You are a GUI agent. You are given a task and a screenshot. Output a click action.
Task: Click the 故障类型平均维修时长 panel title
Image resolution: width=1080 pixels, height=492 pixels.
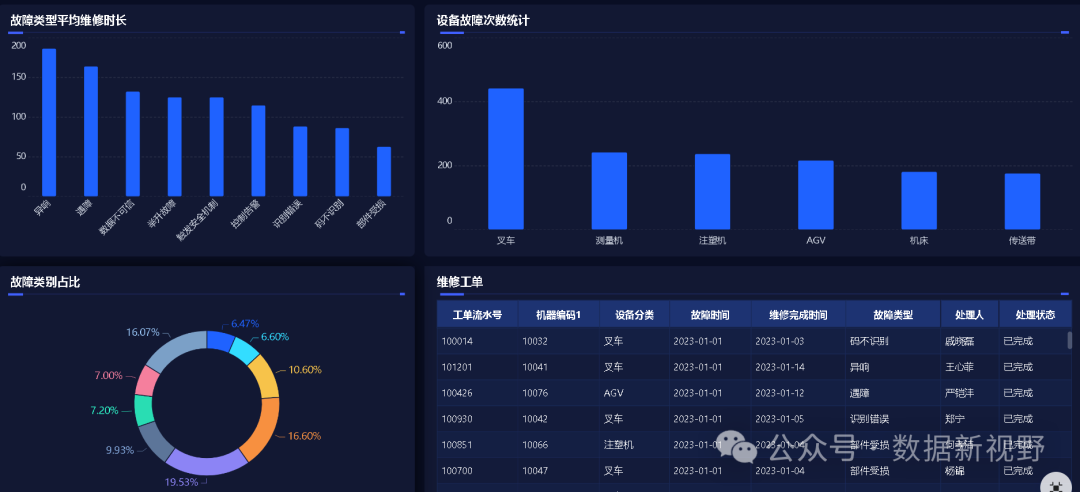(x=68, y=21)
